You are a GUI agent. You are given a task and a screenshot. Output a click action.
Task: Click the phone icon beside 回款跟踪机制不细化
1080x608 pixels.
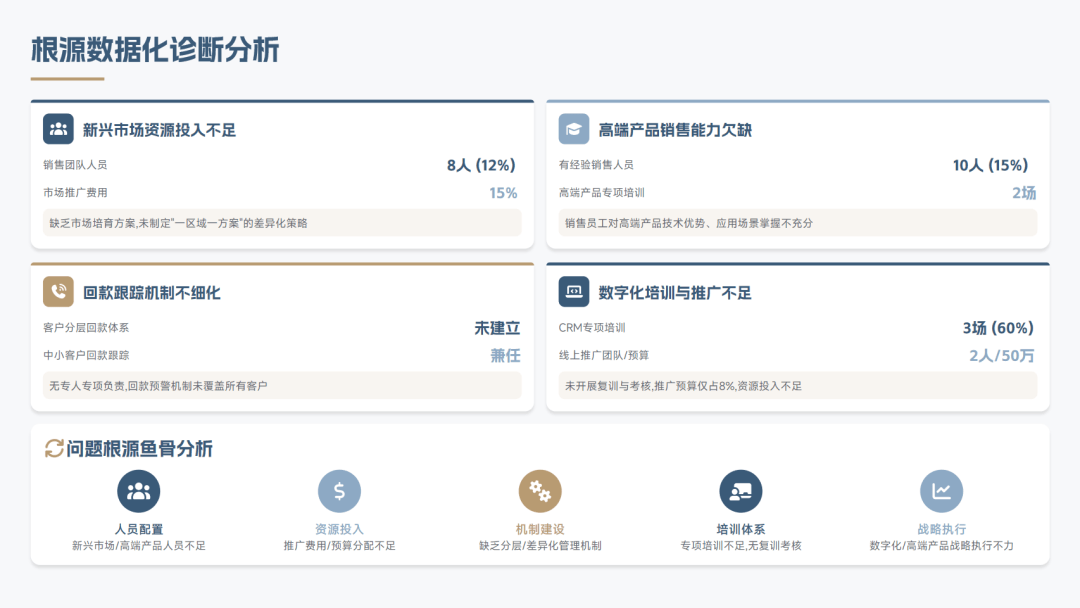tap(58, 292)
